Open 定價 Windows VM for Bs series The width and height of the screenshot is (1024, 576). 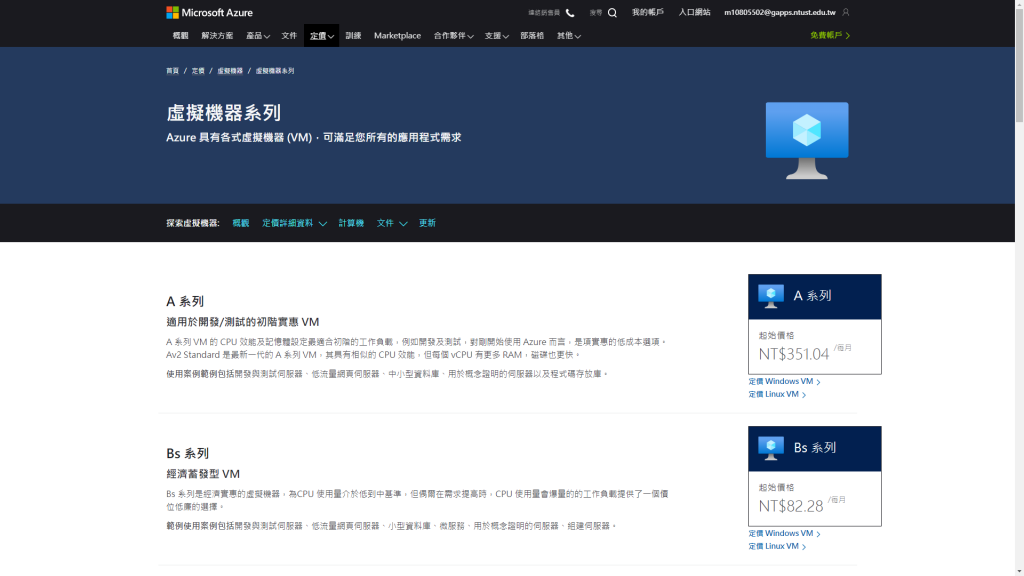784,534
